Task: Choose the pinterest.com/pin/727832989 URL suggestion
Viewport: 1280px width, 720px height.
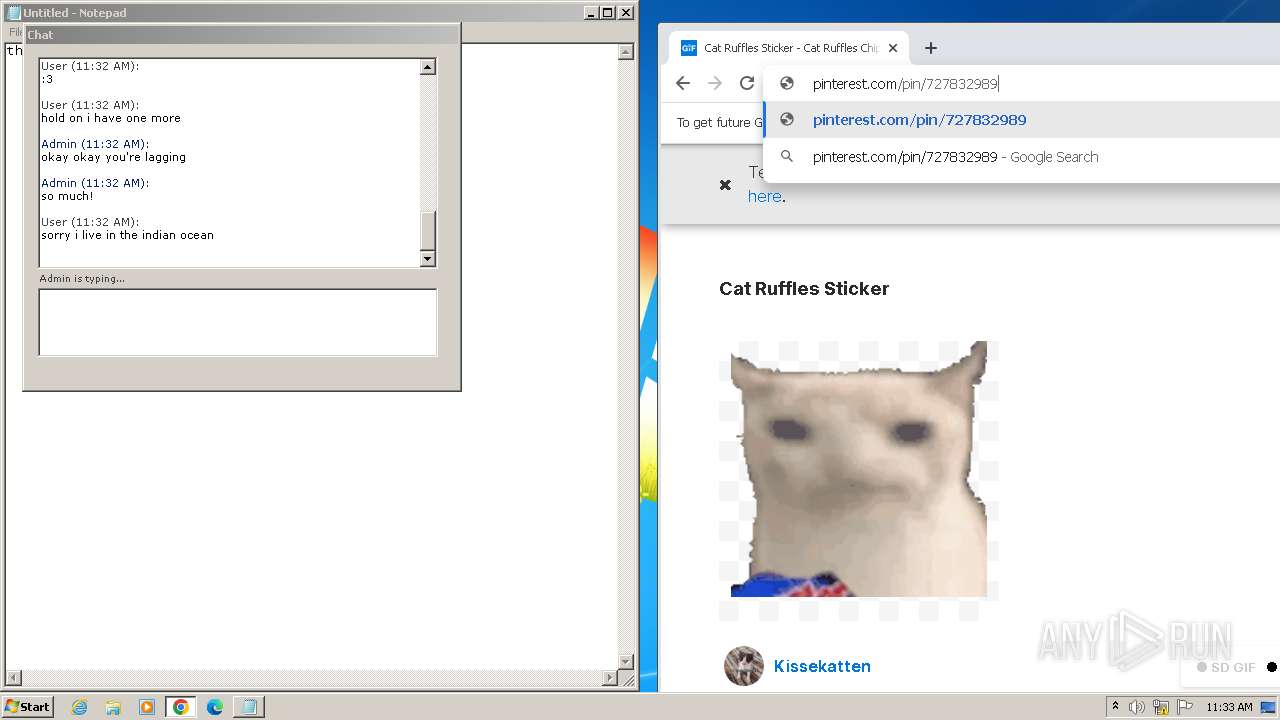Action: (x=1021, y=120)
